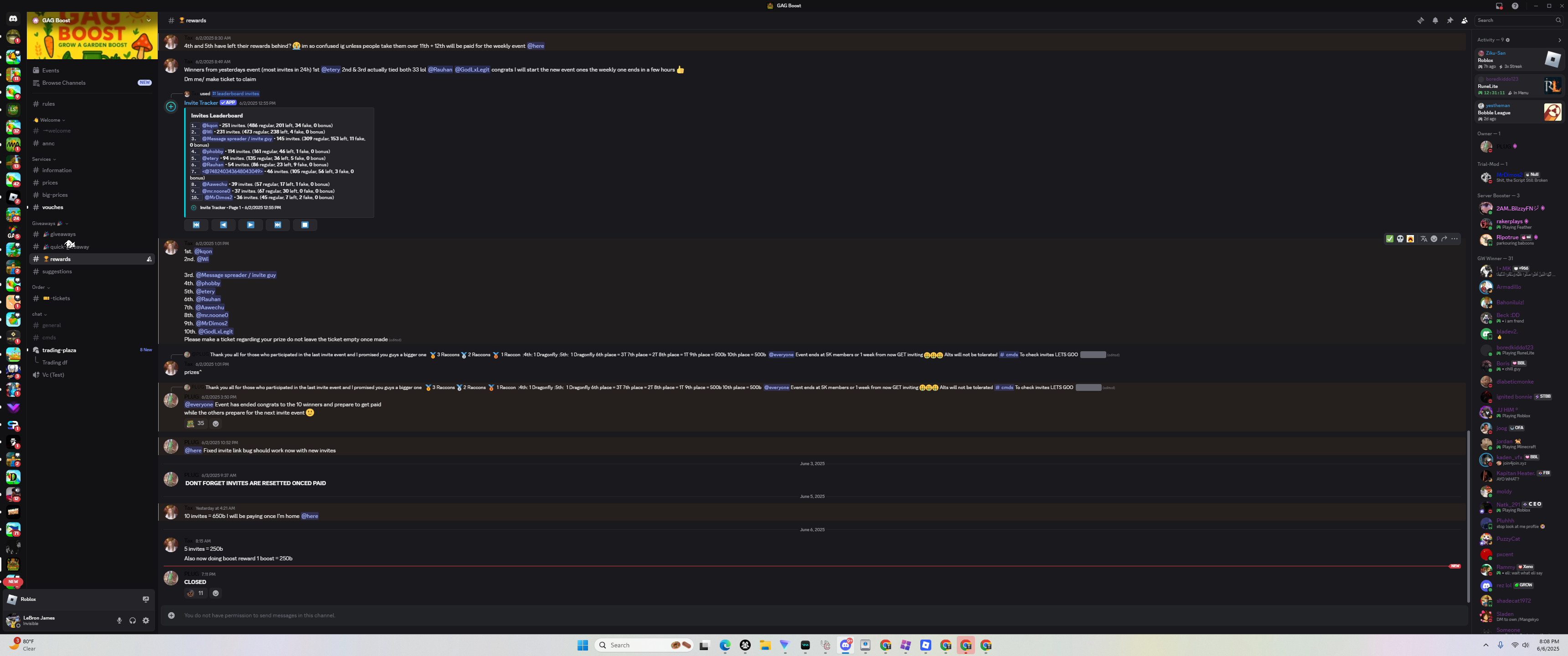Open the tickets channel
Image resolution: width=1568 pixels, height=656 pixels.
click(x=92, y=299)
